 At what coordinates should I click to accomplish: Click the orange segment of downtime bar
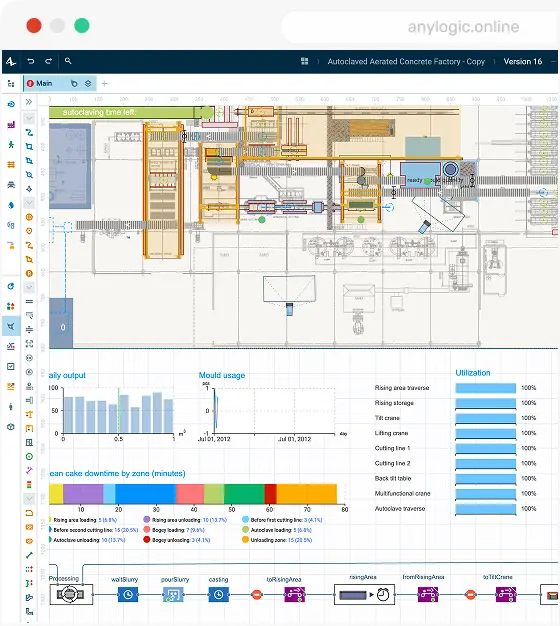[x=307, y=494]
